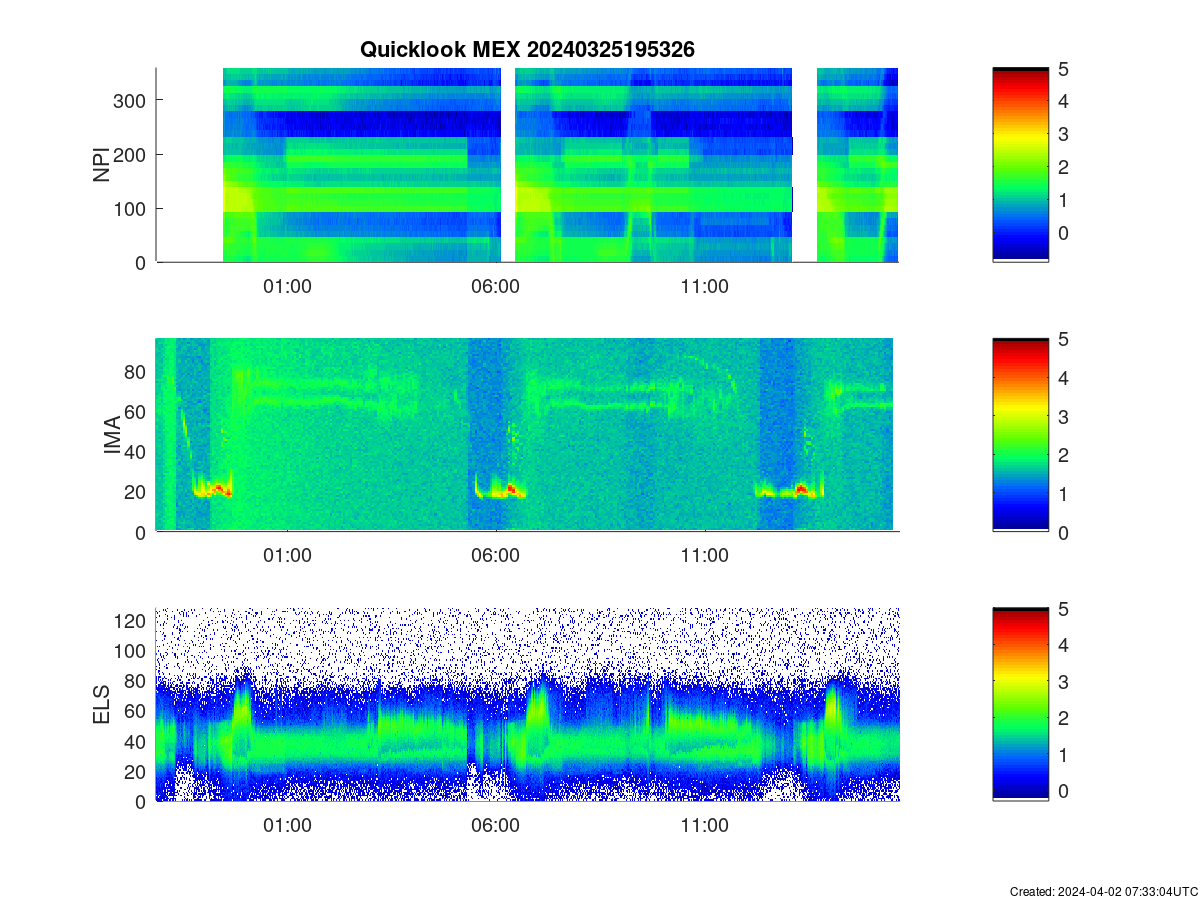Screen dimensions: 1200x900
Task: Click the NPI axis label
Action: click(101, 165)
